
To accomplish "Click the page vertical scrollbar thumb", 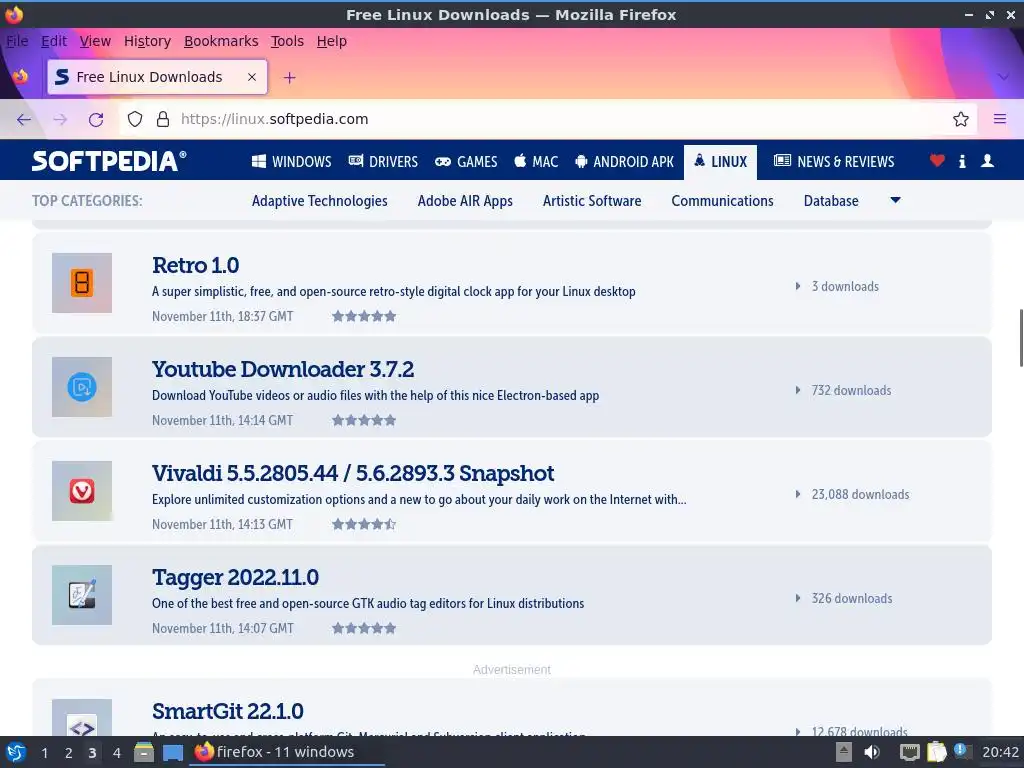I will point(1020,338).
